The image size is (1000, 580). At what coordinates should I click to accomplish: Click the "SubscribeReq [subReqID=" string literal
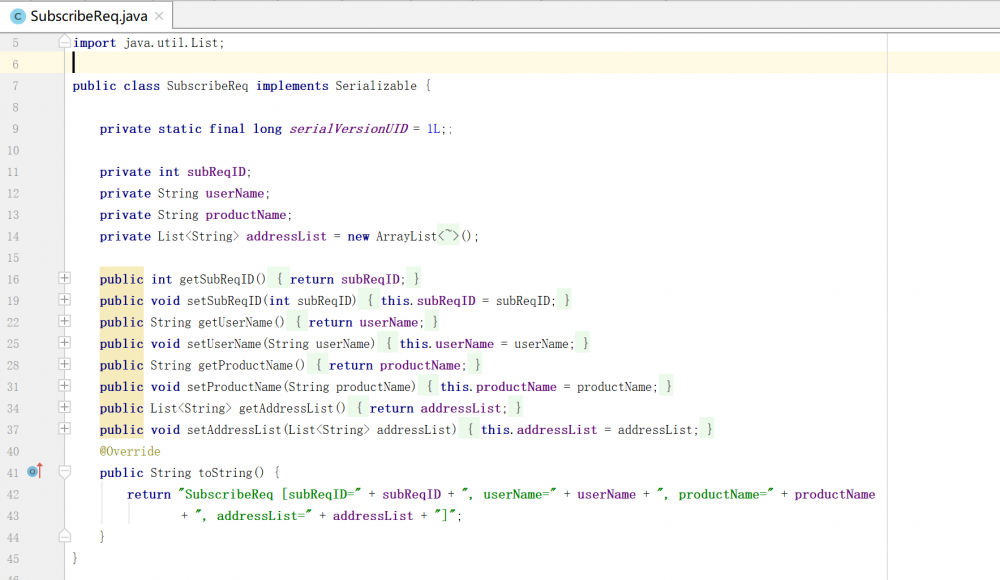point(269,494)
